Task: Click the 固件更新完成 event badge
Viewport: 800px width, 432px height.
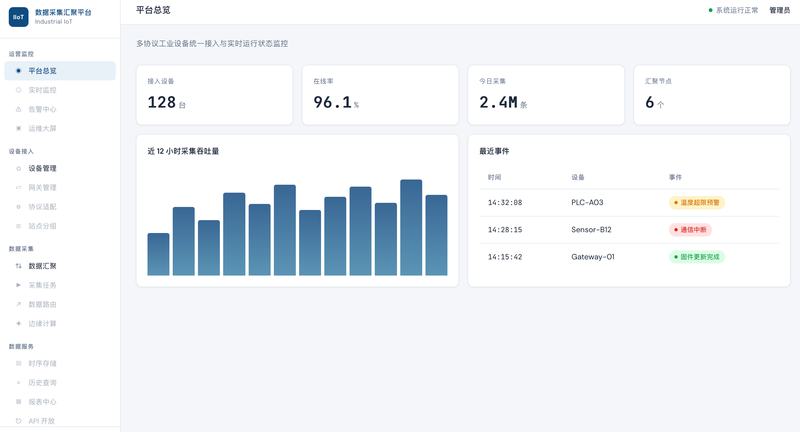Action: pos(696,257)
